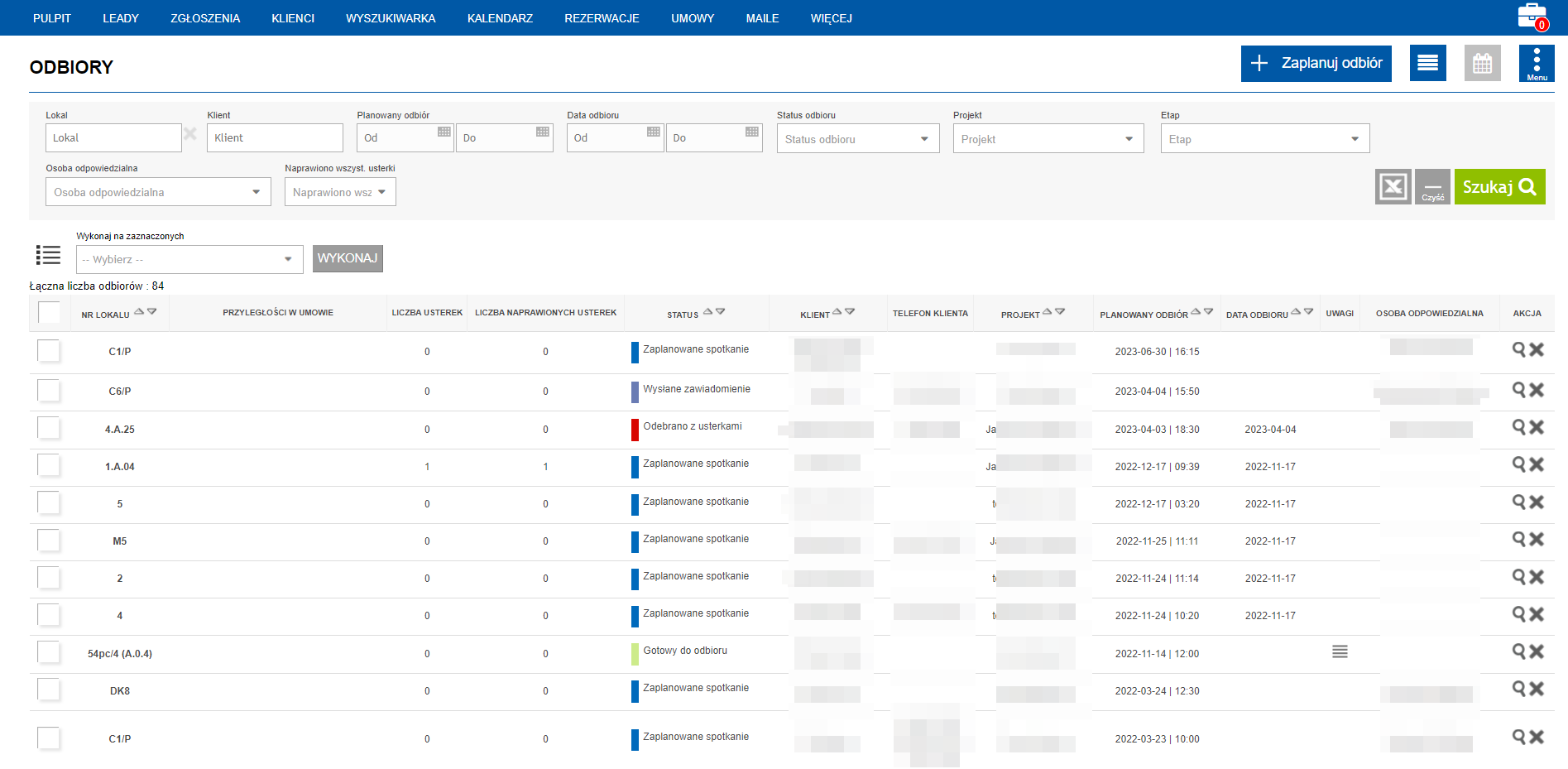Open KLIENCI menu item
1568x769 pixels.
click(x=293, y=18)
